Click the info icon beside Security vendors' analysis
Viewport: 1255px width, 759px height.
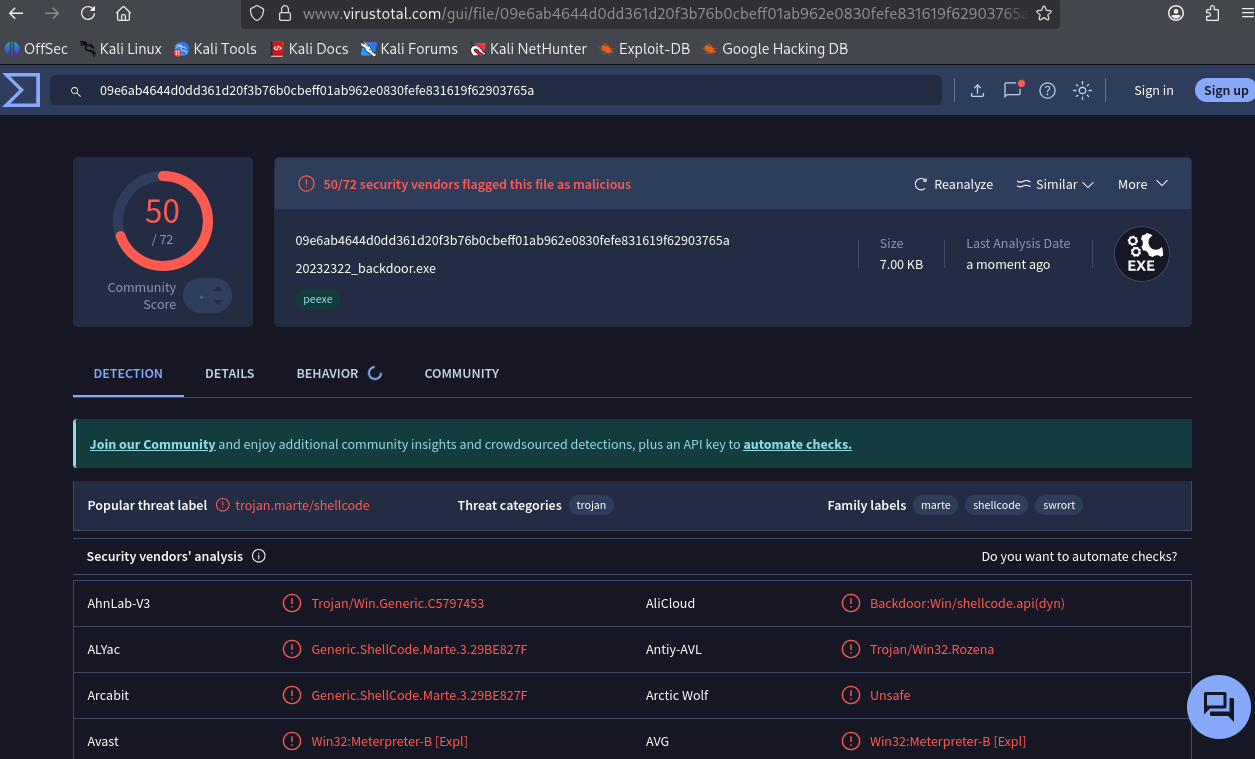tap(259, 556)
